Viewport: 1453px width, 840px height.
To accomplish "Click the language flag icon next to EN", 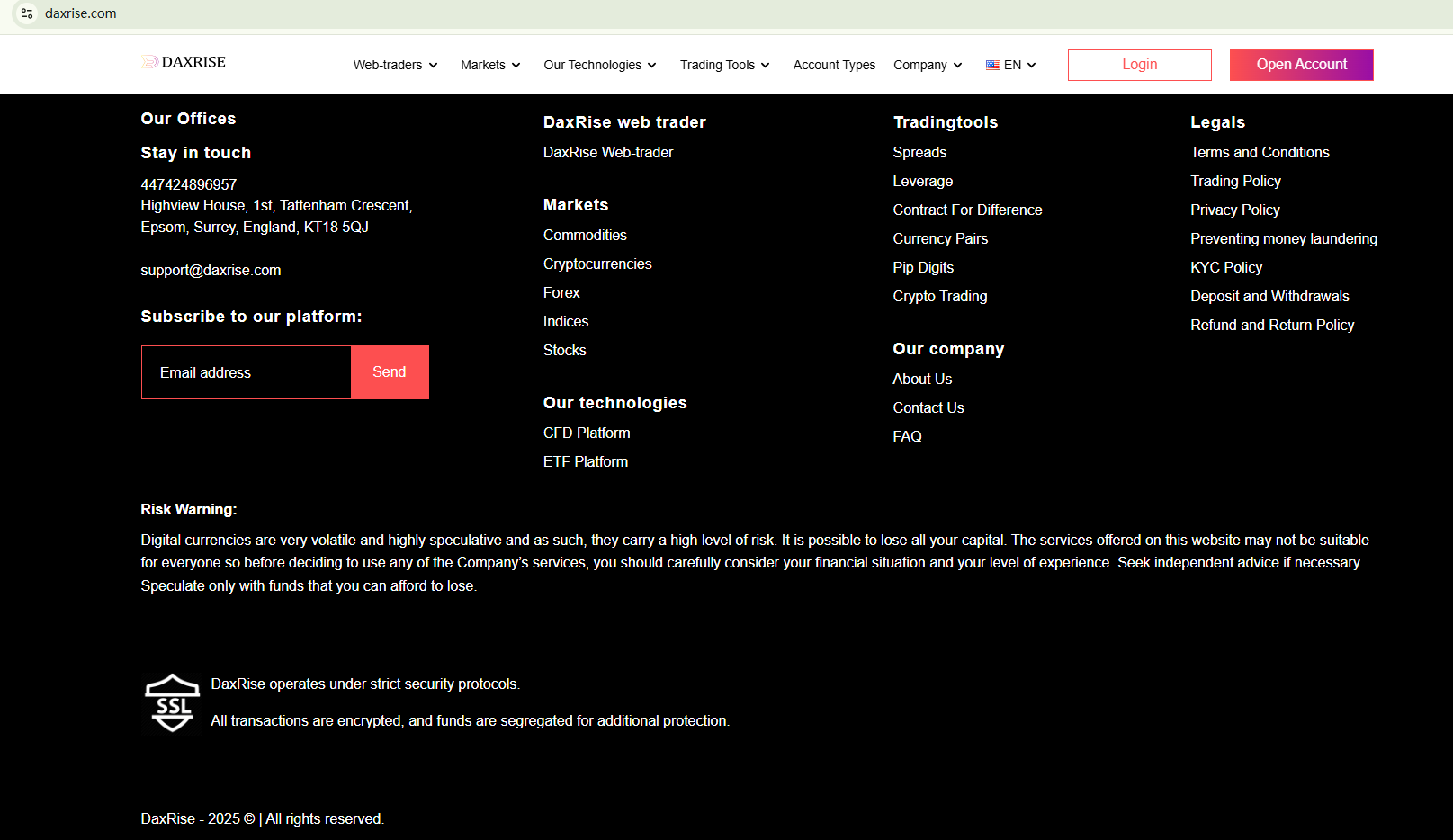I will point(993,65).
